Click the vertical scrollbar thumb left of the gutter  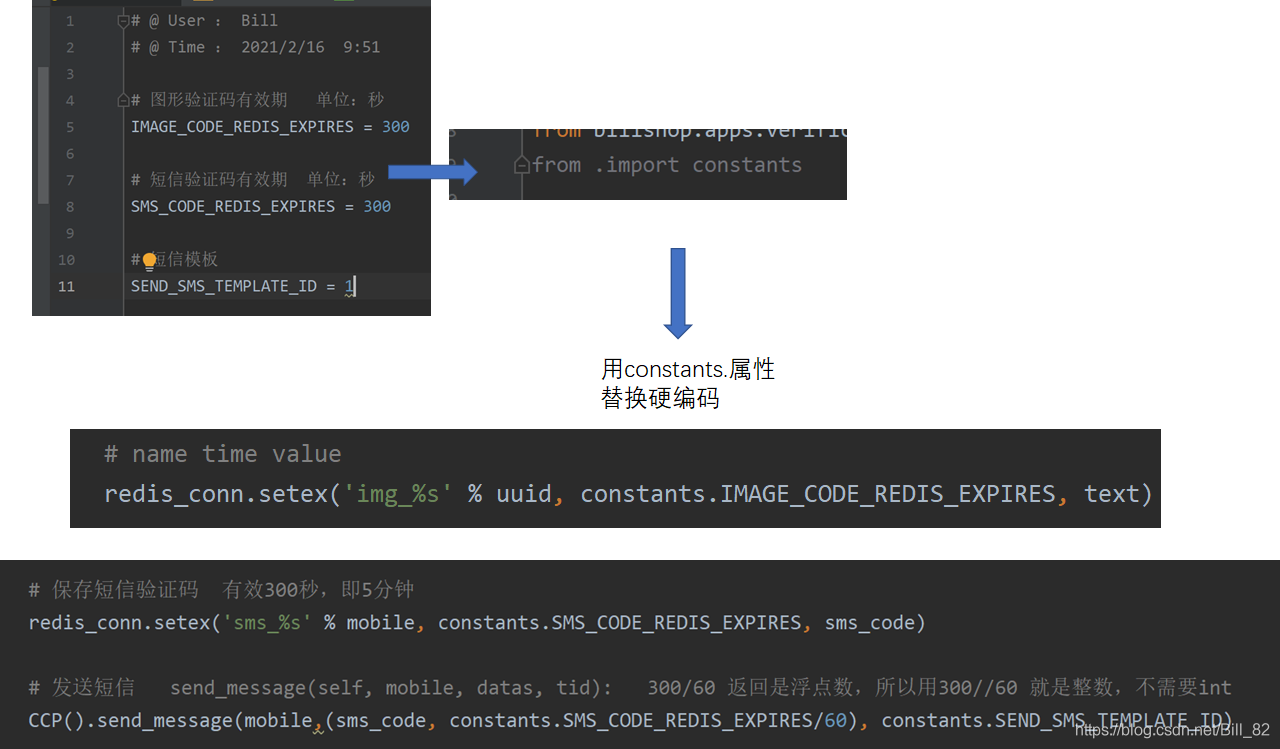pos(43,135)
